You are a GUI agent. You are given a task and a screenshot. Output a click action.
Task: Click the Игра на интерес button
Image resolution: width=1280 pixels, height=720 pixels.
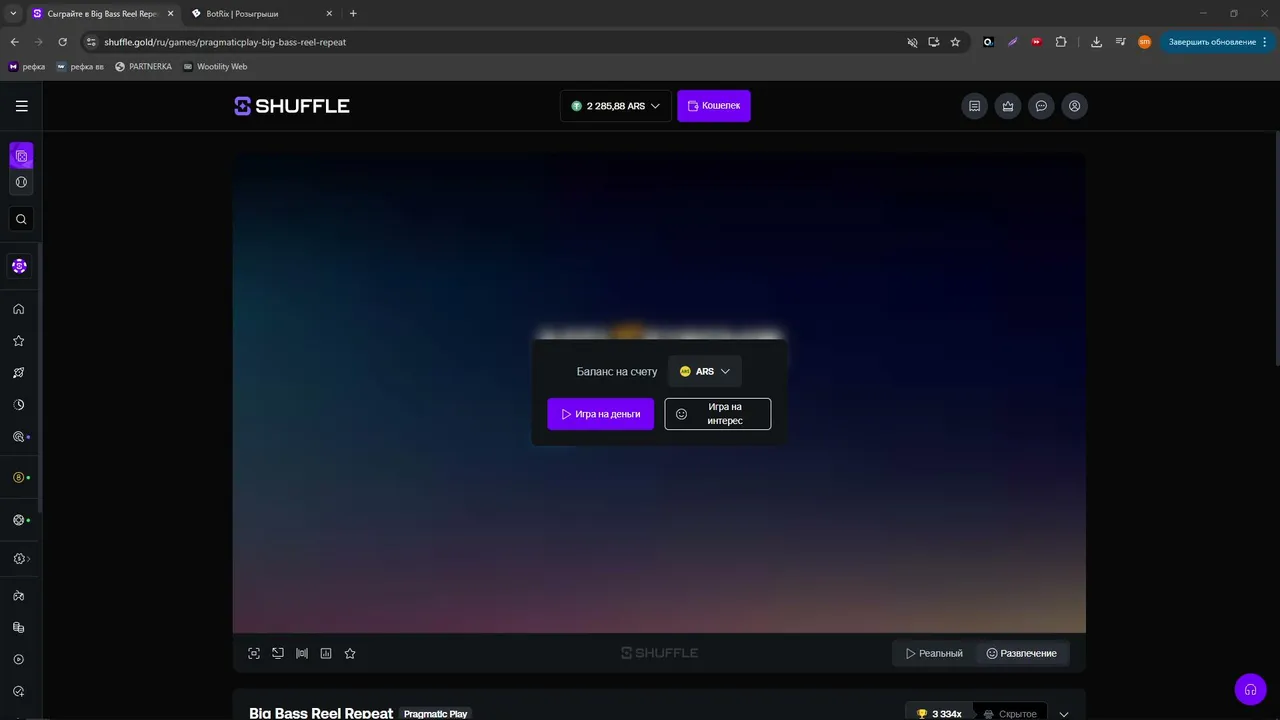[x=718, y=414]
